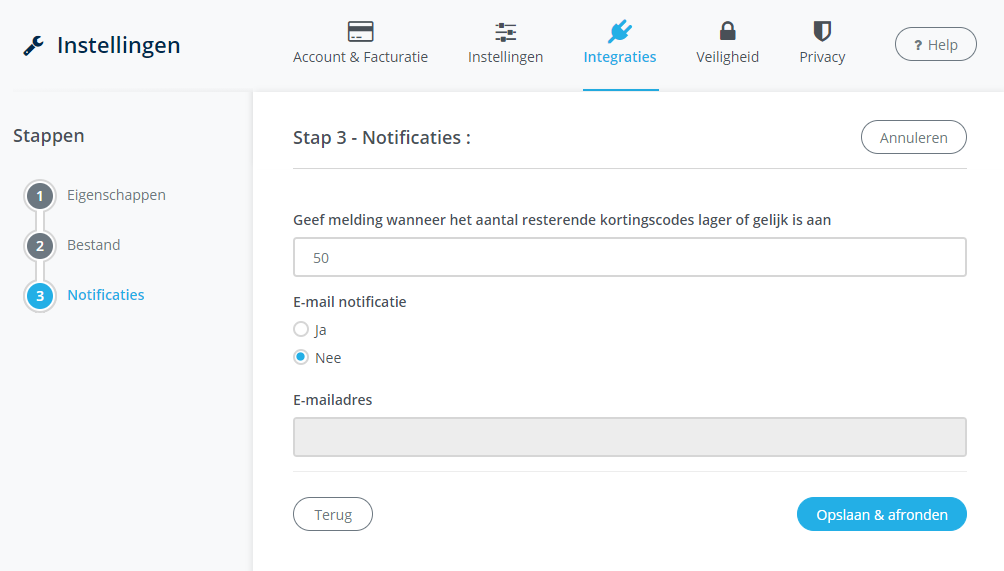Click the shield Privacy icon
This screenshot has width=1004, height=571.
point(822,31)
